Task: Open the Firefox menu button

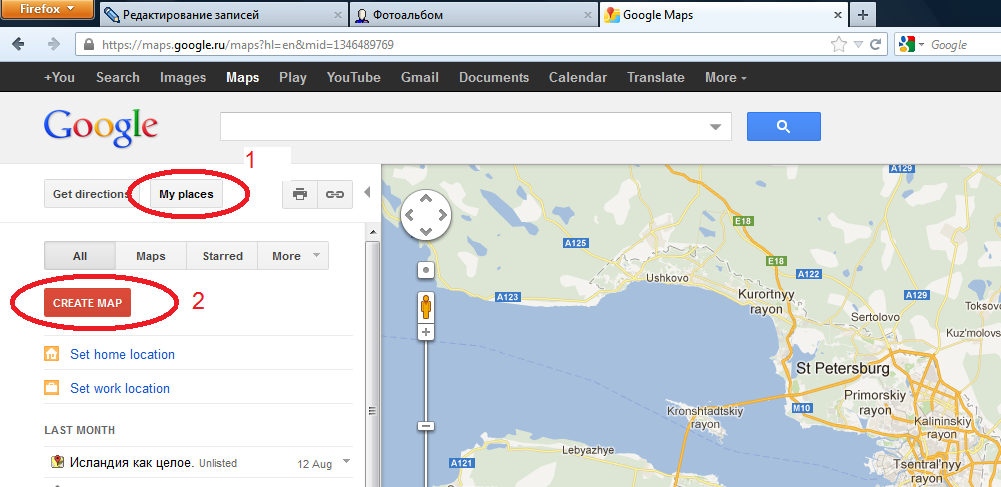Action: [x=48, y=9]
